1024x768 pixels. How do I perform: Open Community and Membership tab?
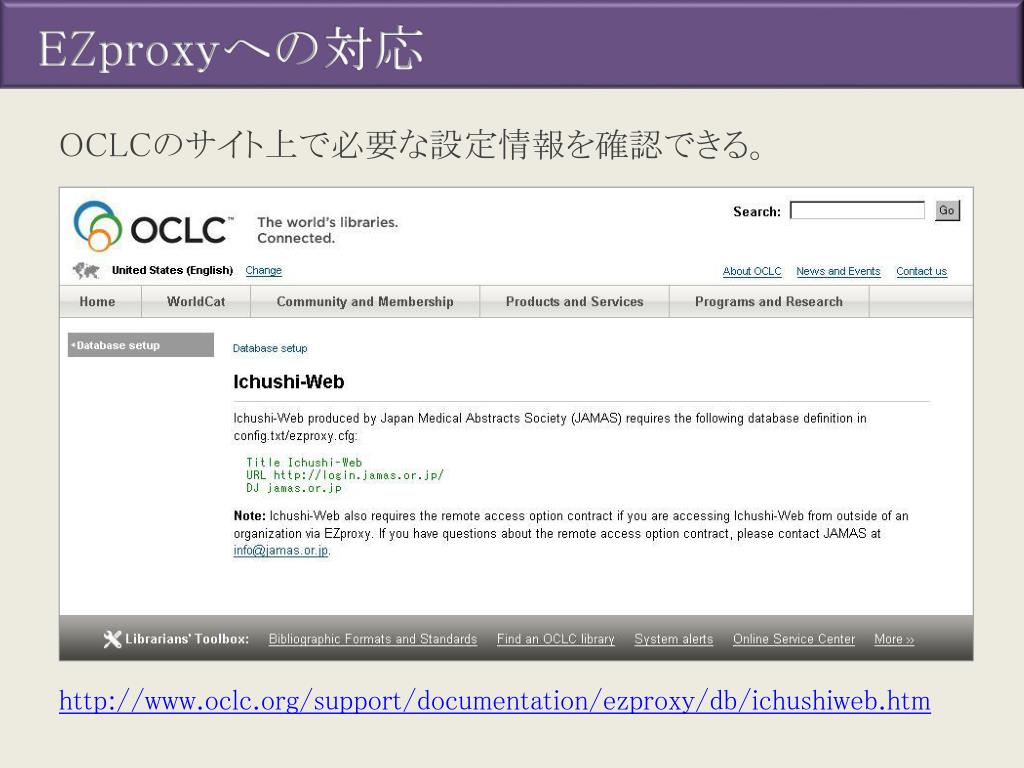point(365,302)
